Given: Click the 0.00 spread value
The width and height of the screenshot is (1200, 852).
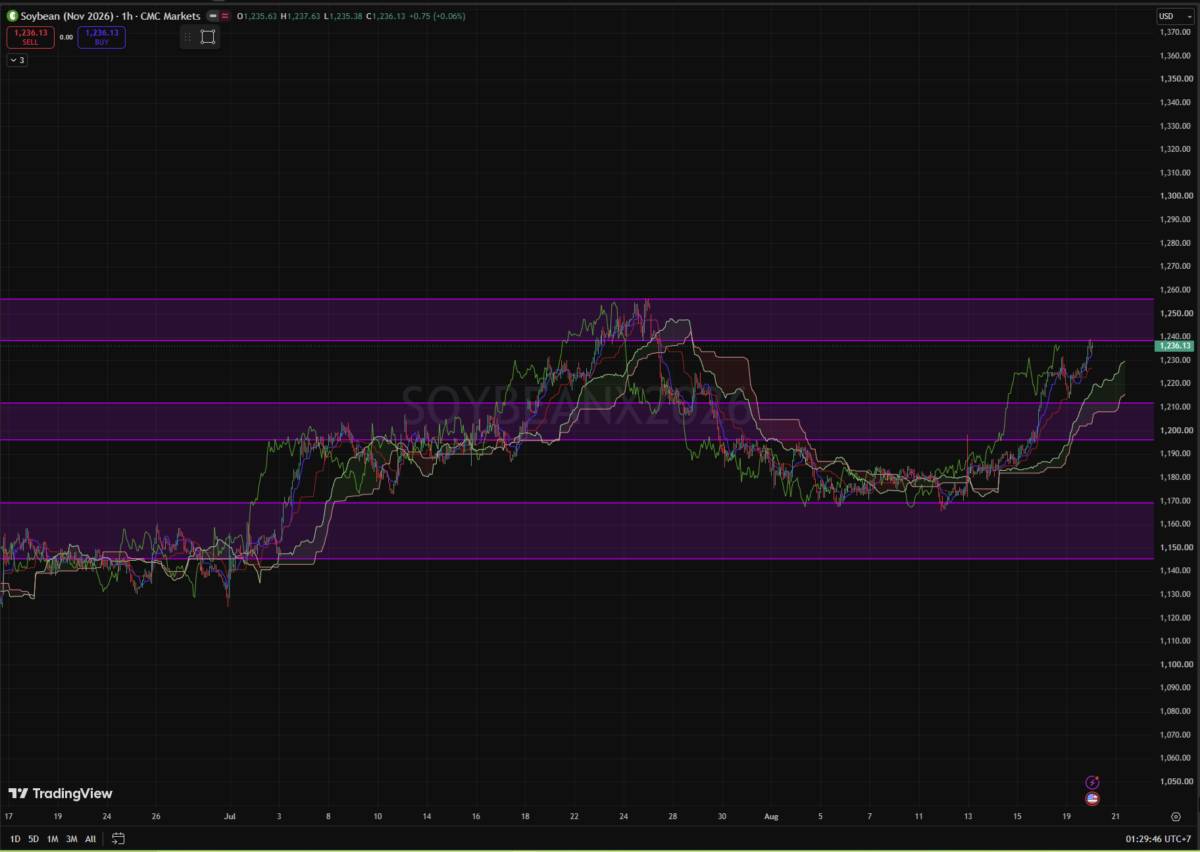Looking at the screenshot, I should 66,37.
